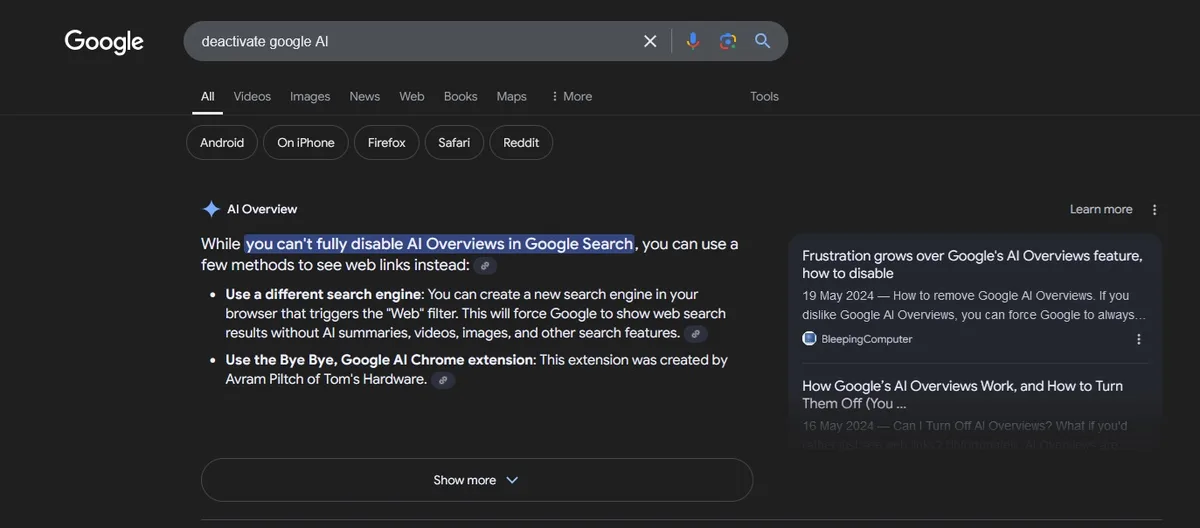
Task: Expand the AI Overview with Show more
Action: [x=477, y=480]
